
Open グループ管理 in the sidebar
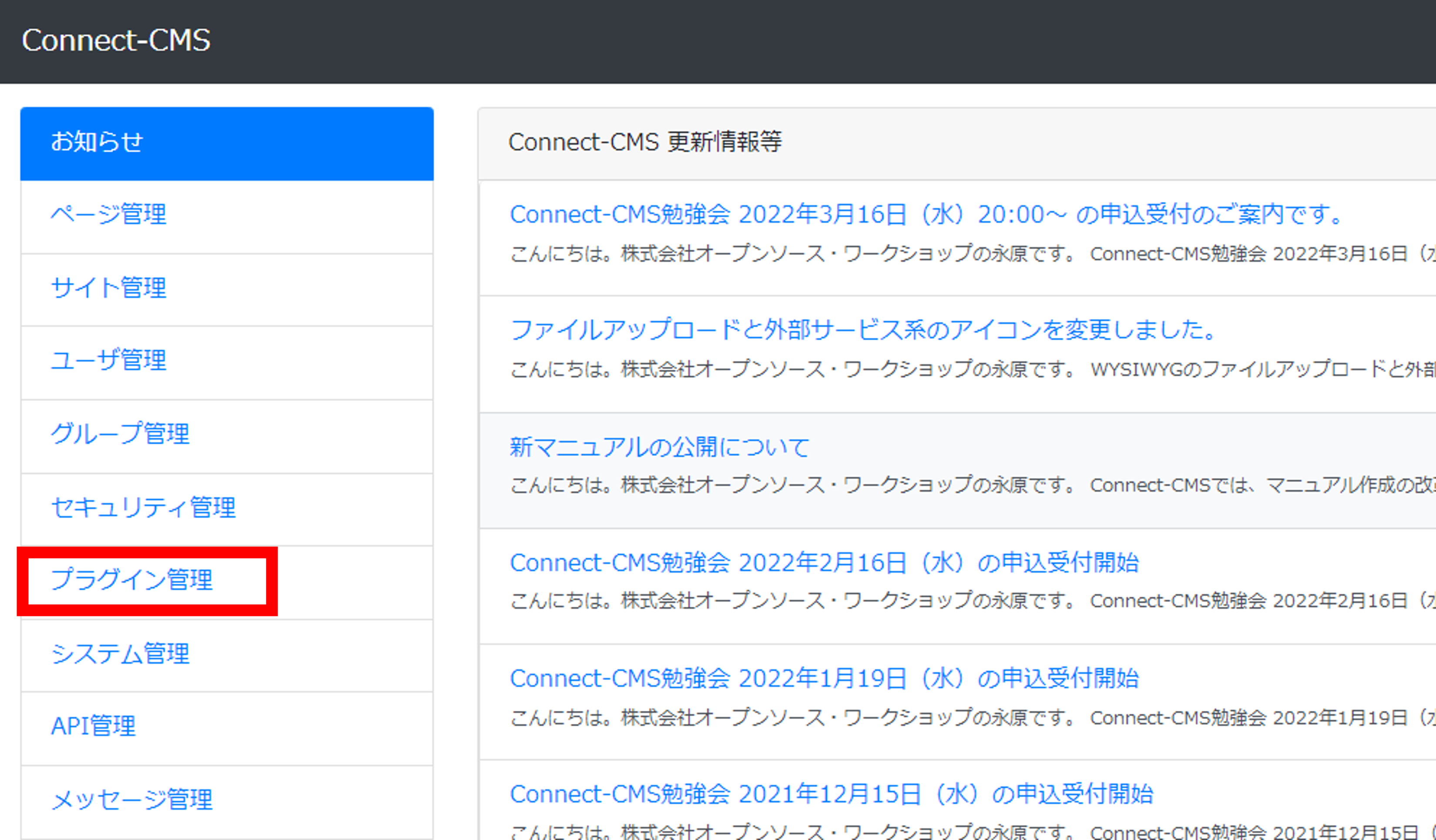[227, 436]
